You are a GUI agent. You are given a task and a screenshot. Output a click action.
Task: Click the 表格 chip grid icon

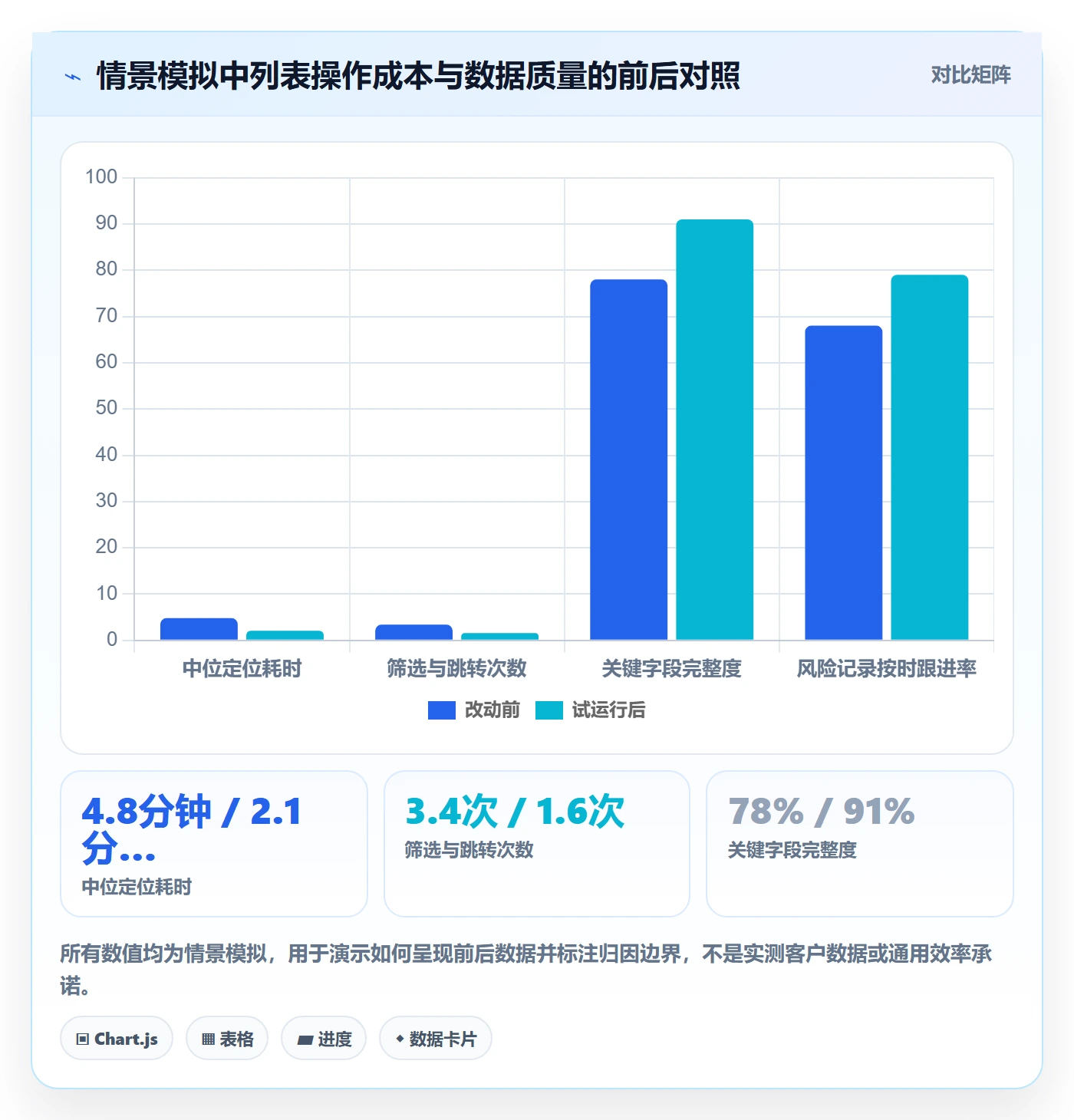click(208, 1039)
